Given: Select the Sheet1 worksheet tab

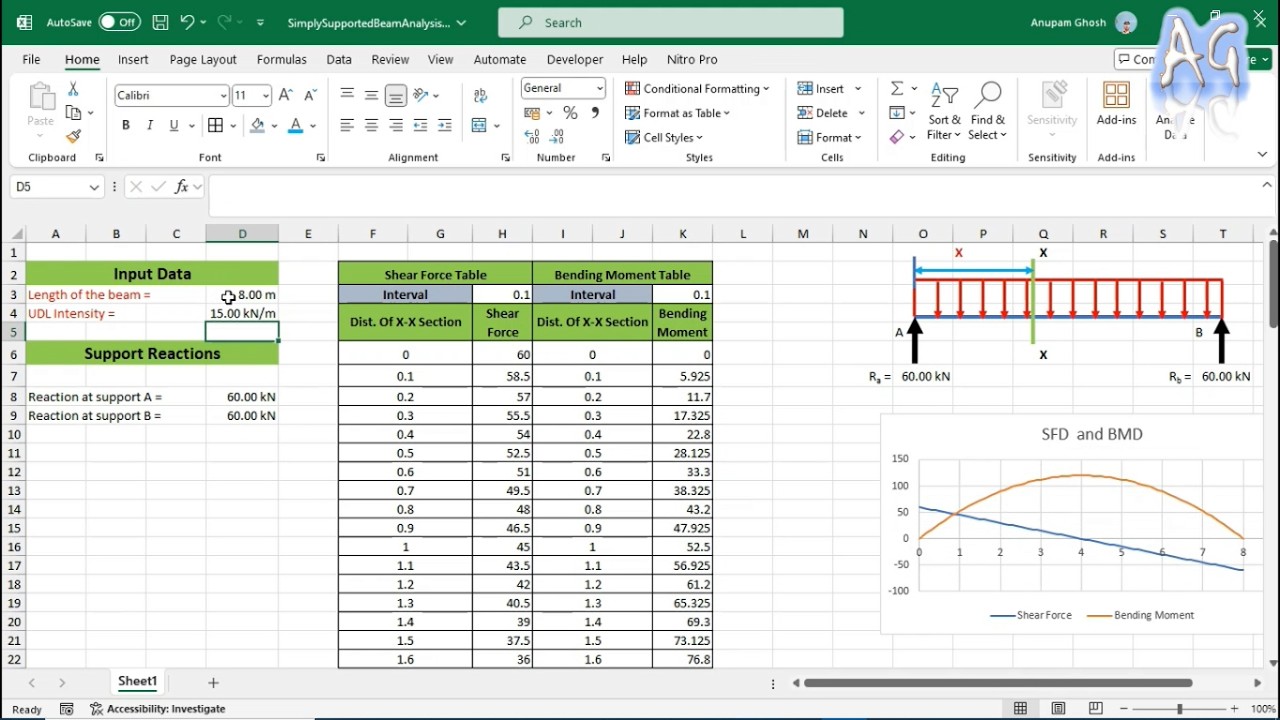Looking at the screenshot, I should (x=138, y=682).
